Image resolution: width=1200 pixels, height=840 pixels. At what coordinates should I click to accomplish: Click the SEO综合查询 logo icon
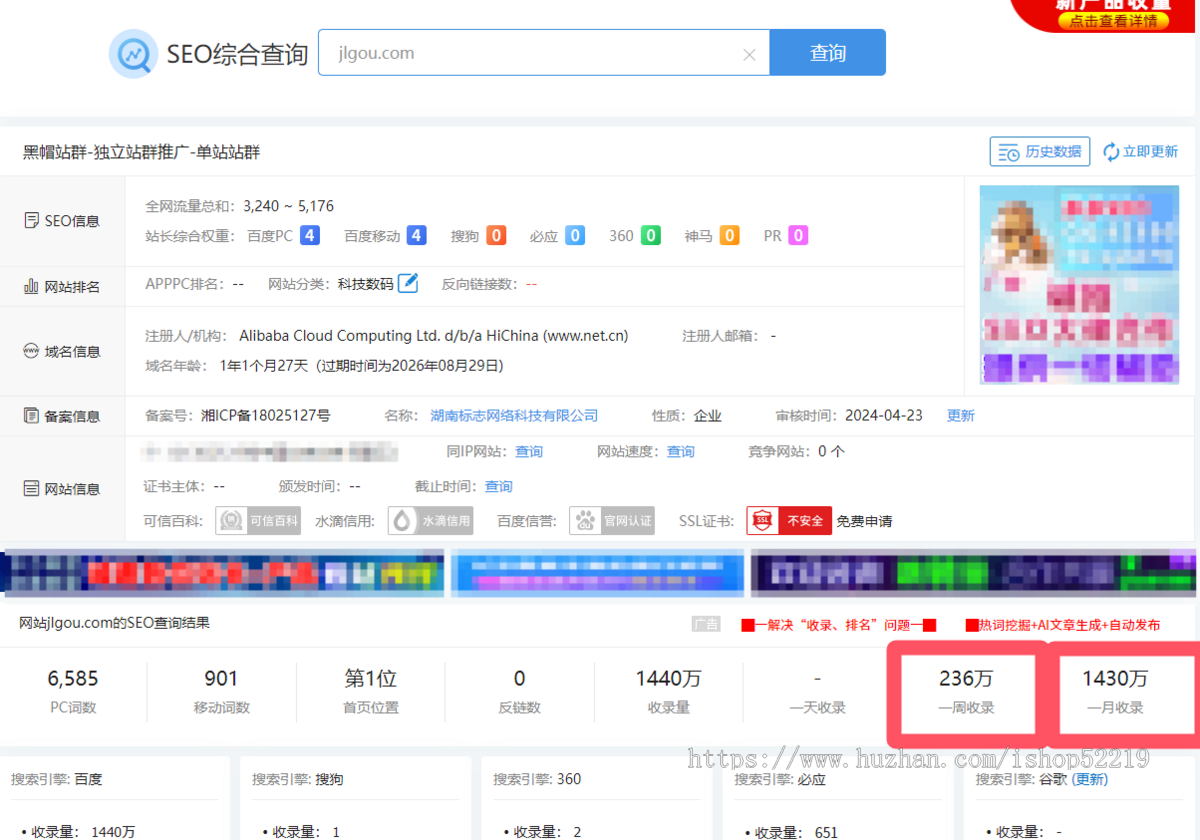(x=133, y=53)
